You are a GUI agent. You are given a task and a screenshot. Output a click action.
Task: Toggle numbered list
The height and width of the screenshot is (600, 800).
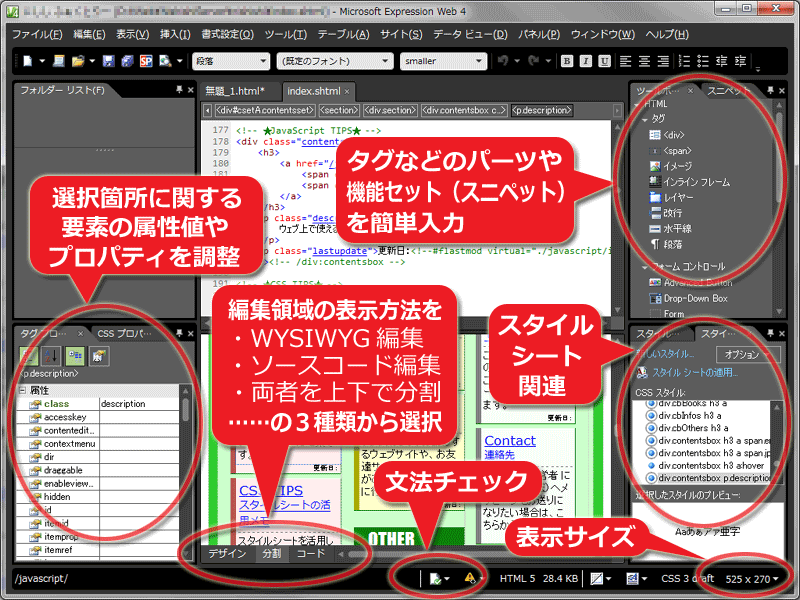coord(684,61)
